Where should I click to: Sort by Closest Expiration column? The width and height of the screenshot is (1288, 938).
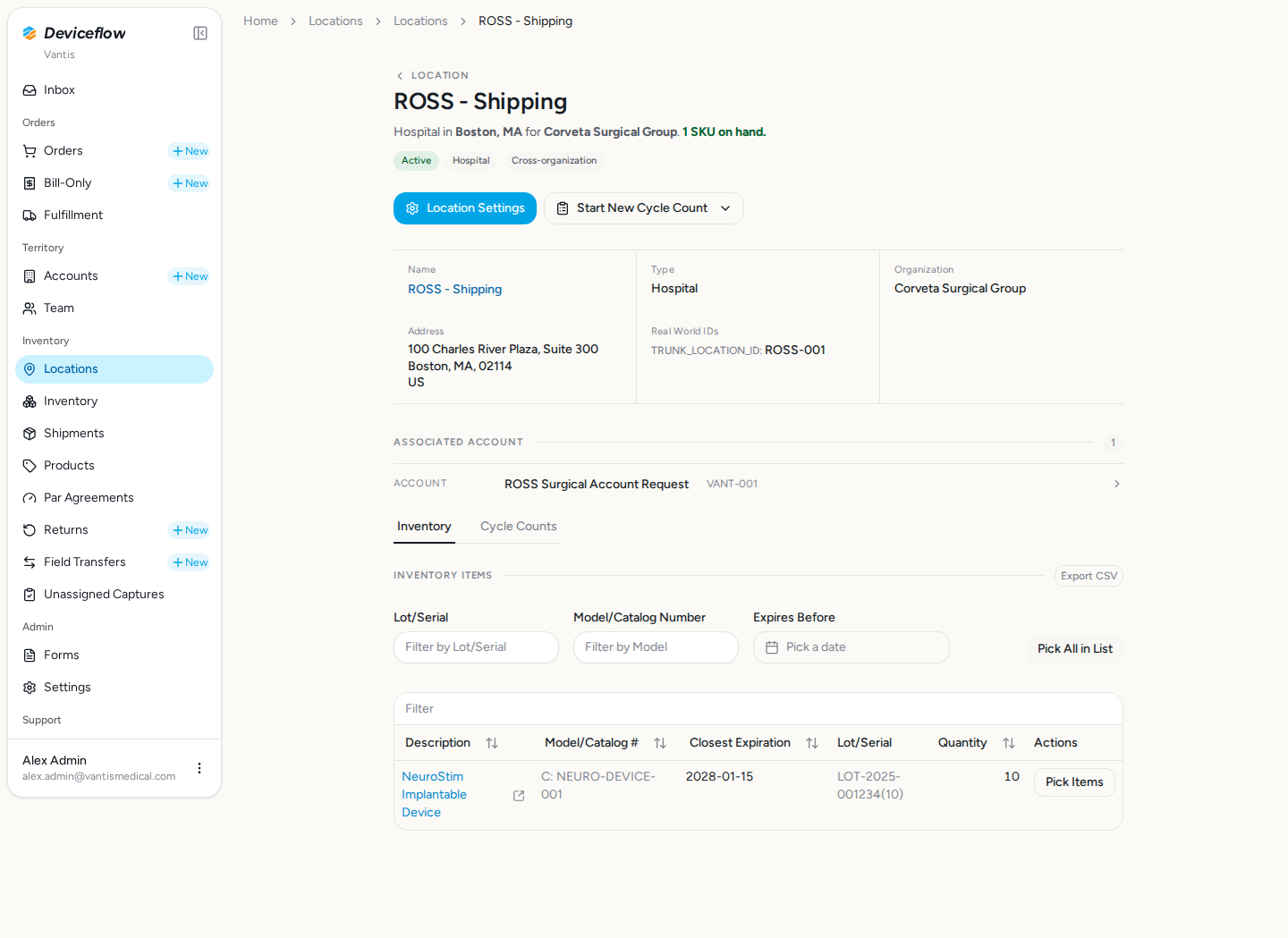point(812,743)
